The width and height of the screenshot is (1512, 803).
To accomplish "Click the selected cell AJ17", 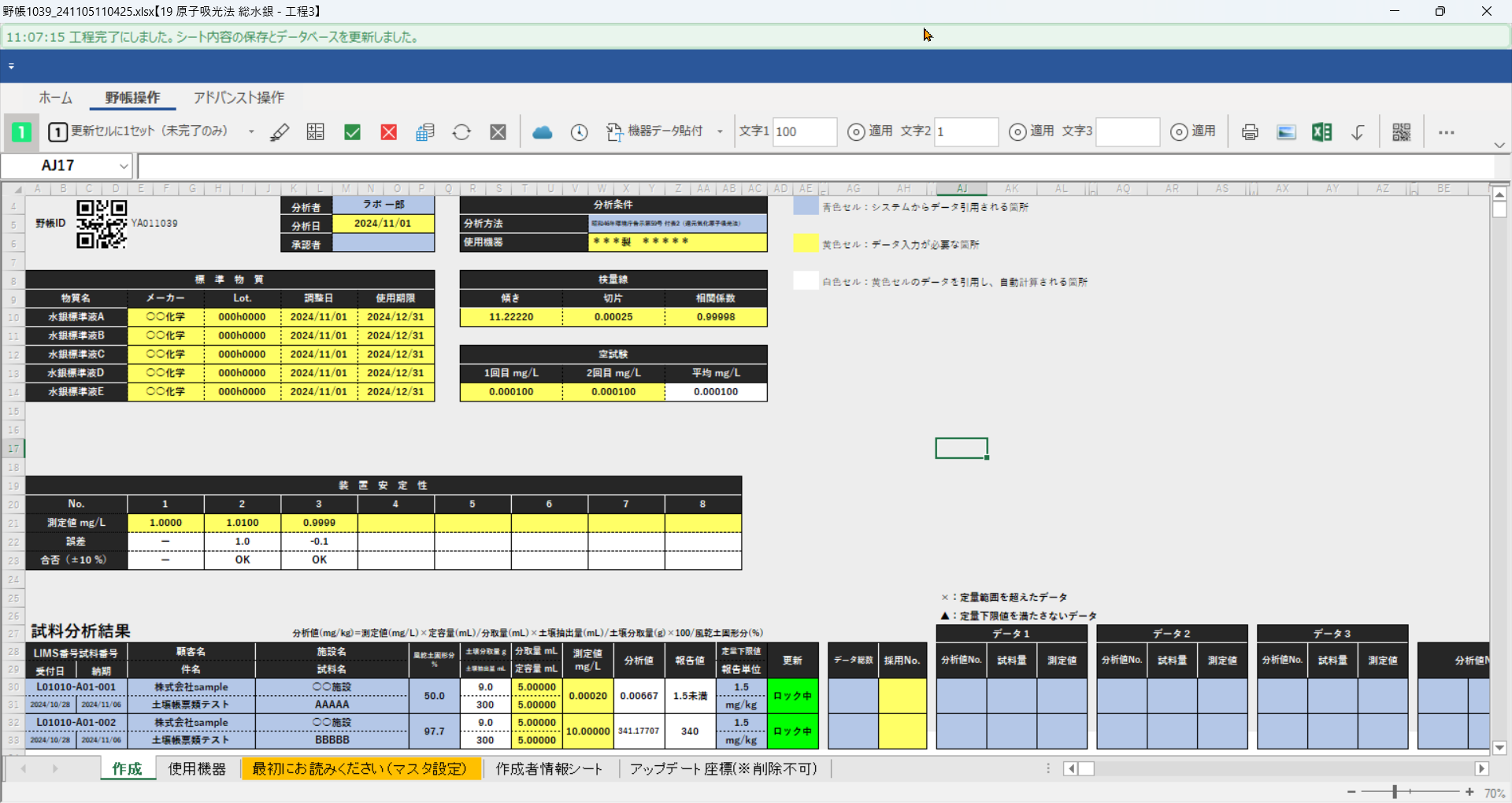I will pos(962,448).
